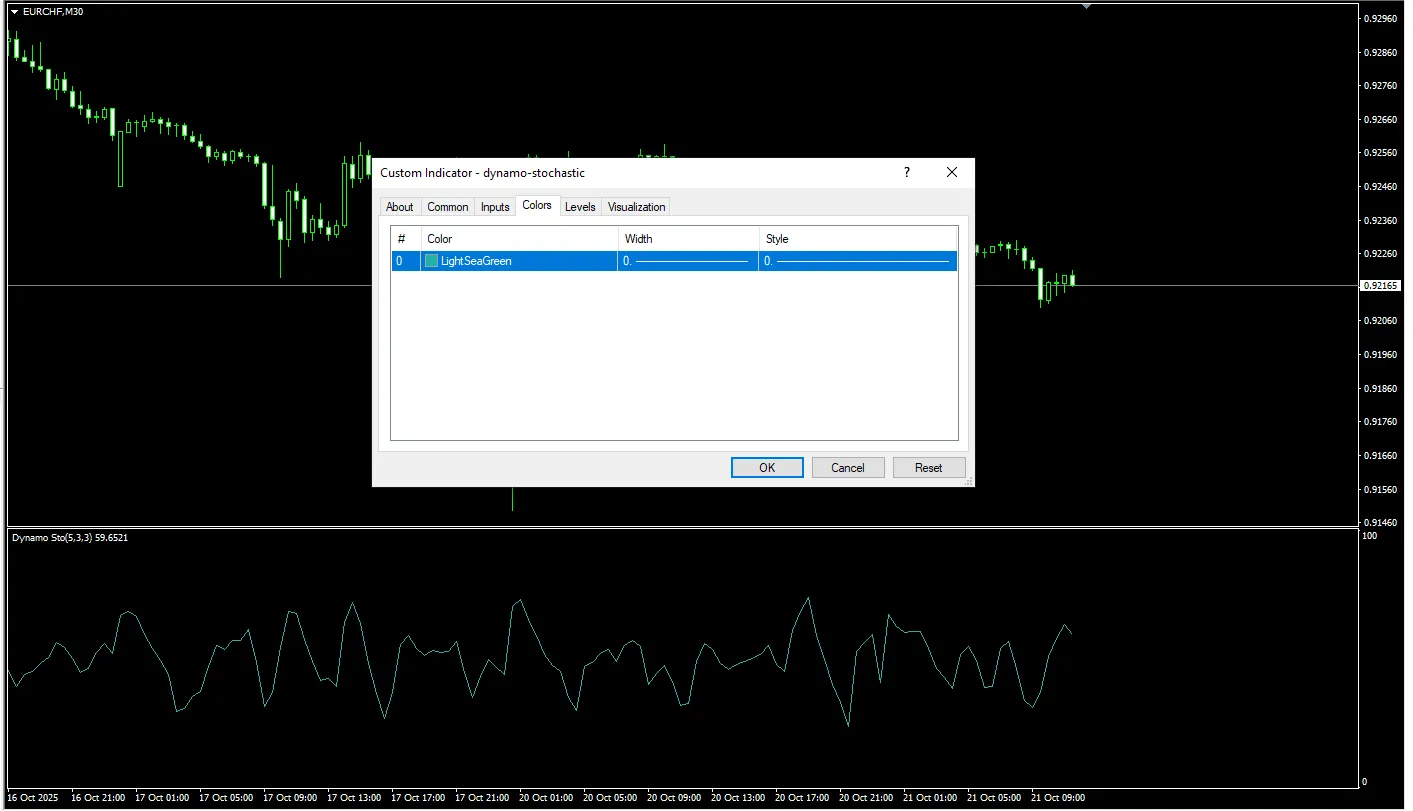Go to the Inputs tab
This screenshot has width=1413, height=811.
pos(495,207)
